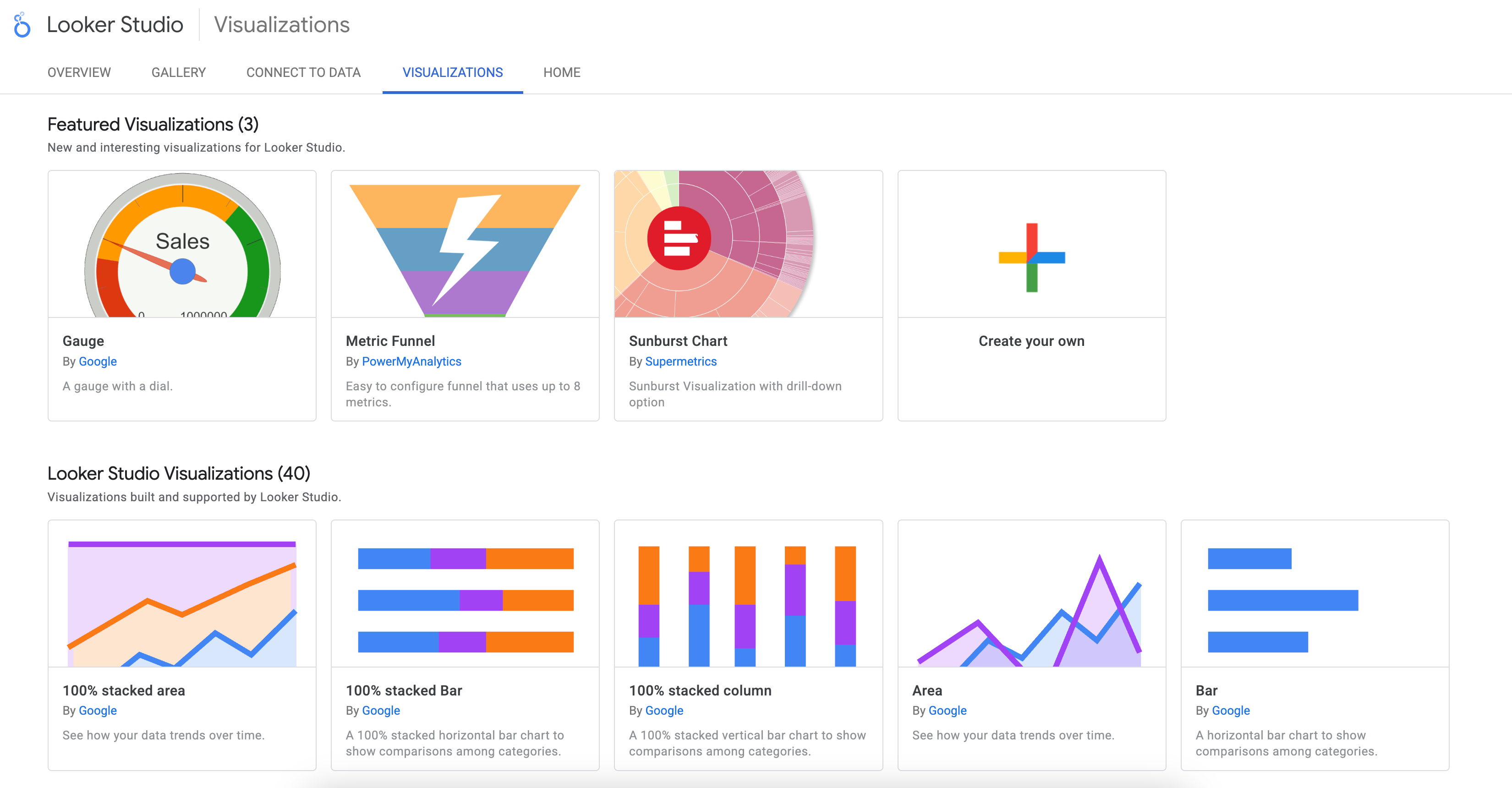The image size is (1512, 788).
Task: Switch to the Overview tab
Action: (x=79, y=72)
